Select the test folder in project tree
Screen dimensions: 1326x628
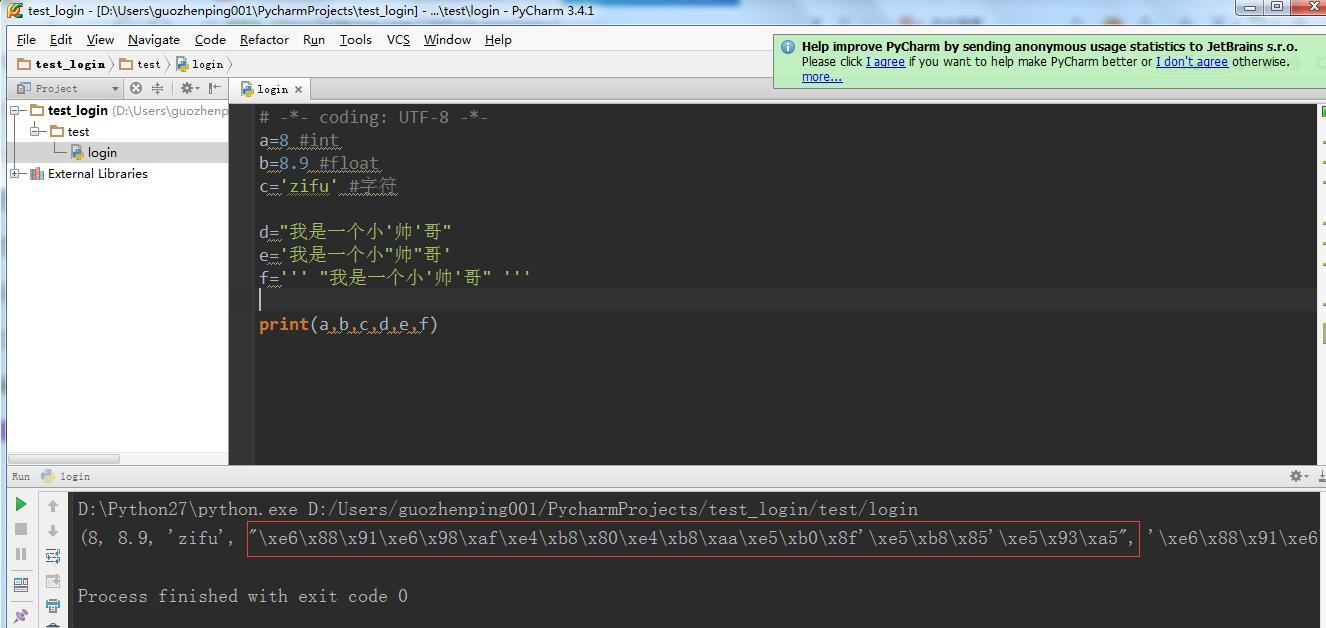[69, 131]
